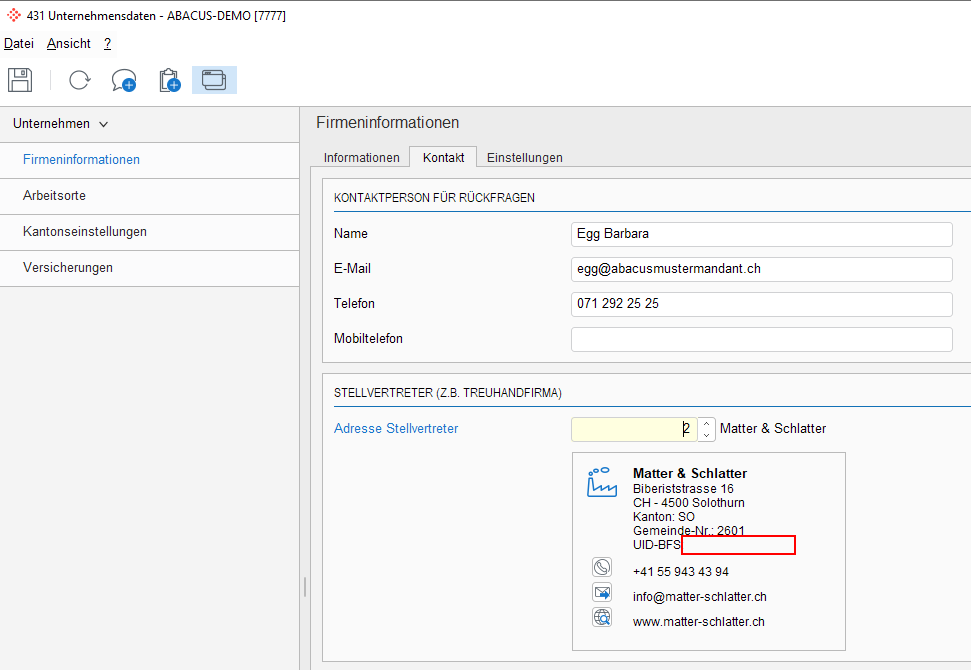Click the Firmeninformationen page heading
The height and width of the screenshot is (670, 971).
click(388, 123)
